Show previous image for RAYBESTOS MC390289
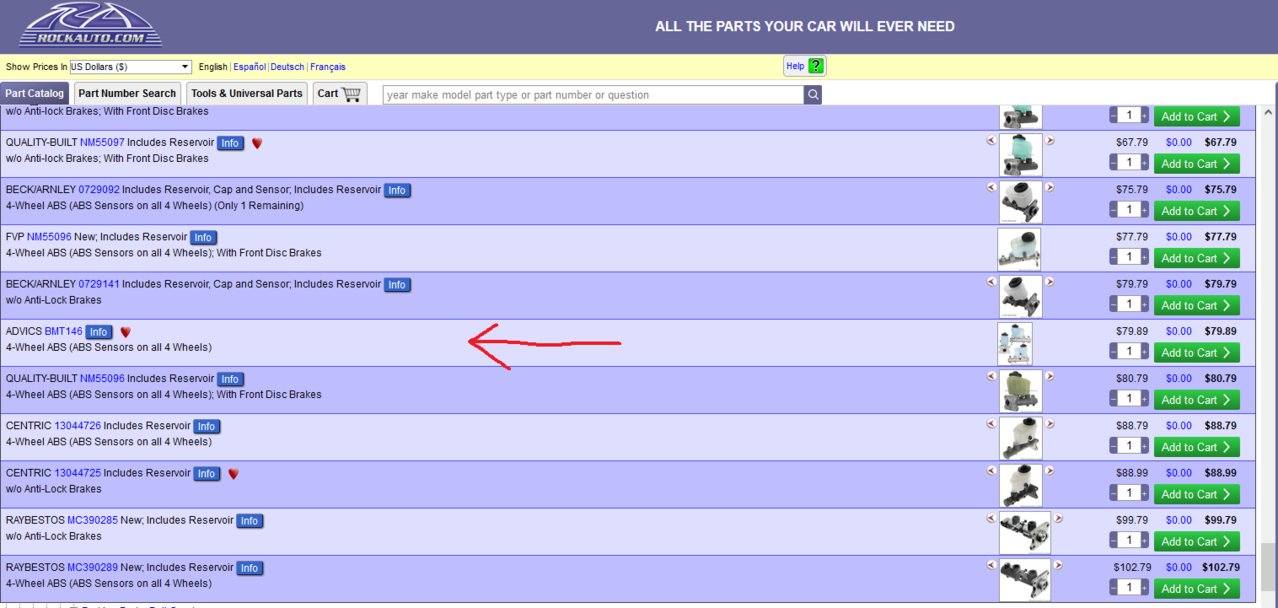1278x608 pixels. pyautogui.click(x=991, y=566)
